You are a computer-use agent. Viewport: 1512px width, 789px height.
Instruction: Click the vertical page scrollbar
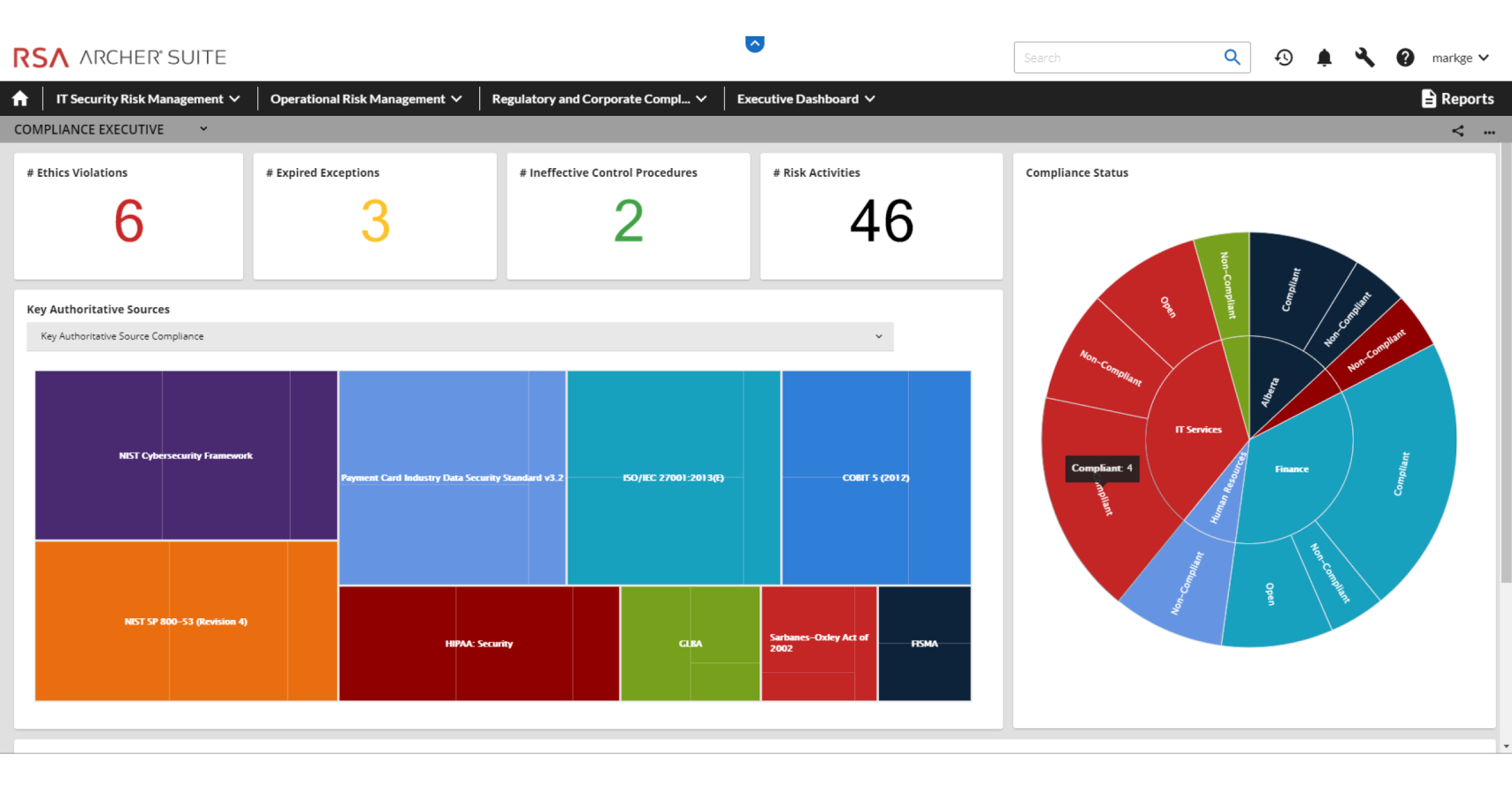(1506, 363)
